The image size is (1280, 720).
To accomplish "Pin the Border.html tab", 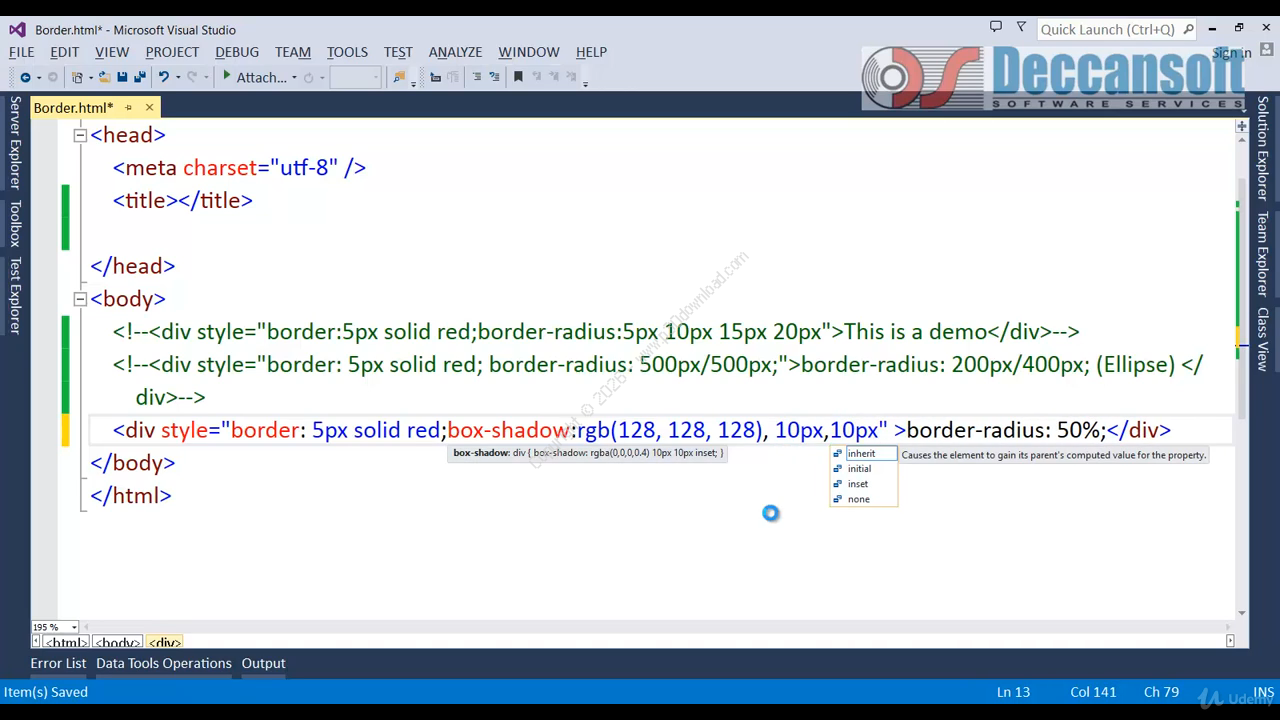I will (x=128, y=107).
